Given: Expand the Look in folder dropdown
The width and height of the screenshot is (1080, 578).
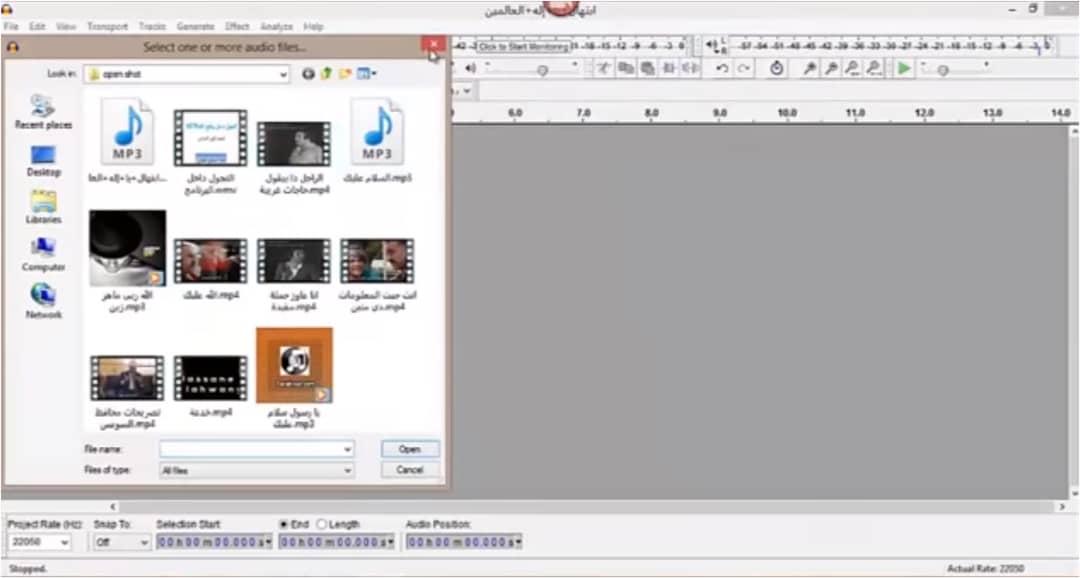Looking at the screenshot, I should click(283, 74).
